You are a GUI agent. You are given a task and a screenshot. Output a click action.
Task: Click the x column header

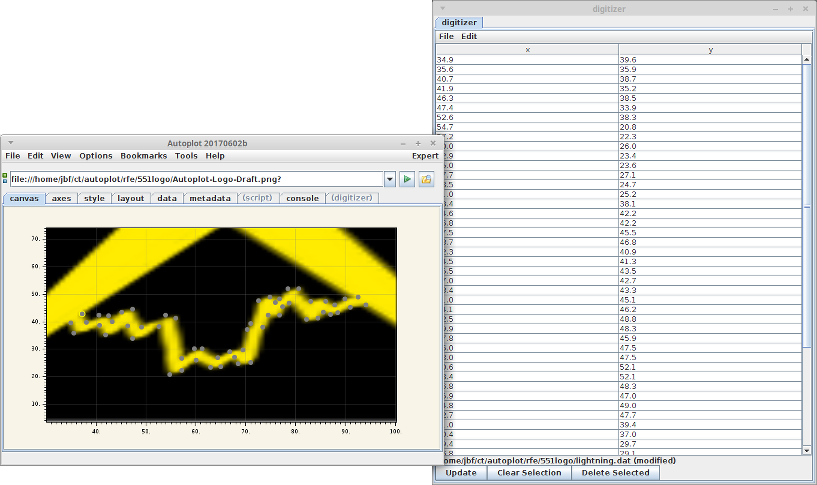click(x=527, y=50)
